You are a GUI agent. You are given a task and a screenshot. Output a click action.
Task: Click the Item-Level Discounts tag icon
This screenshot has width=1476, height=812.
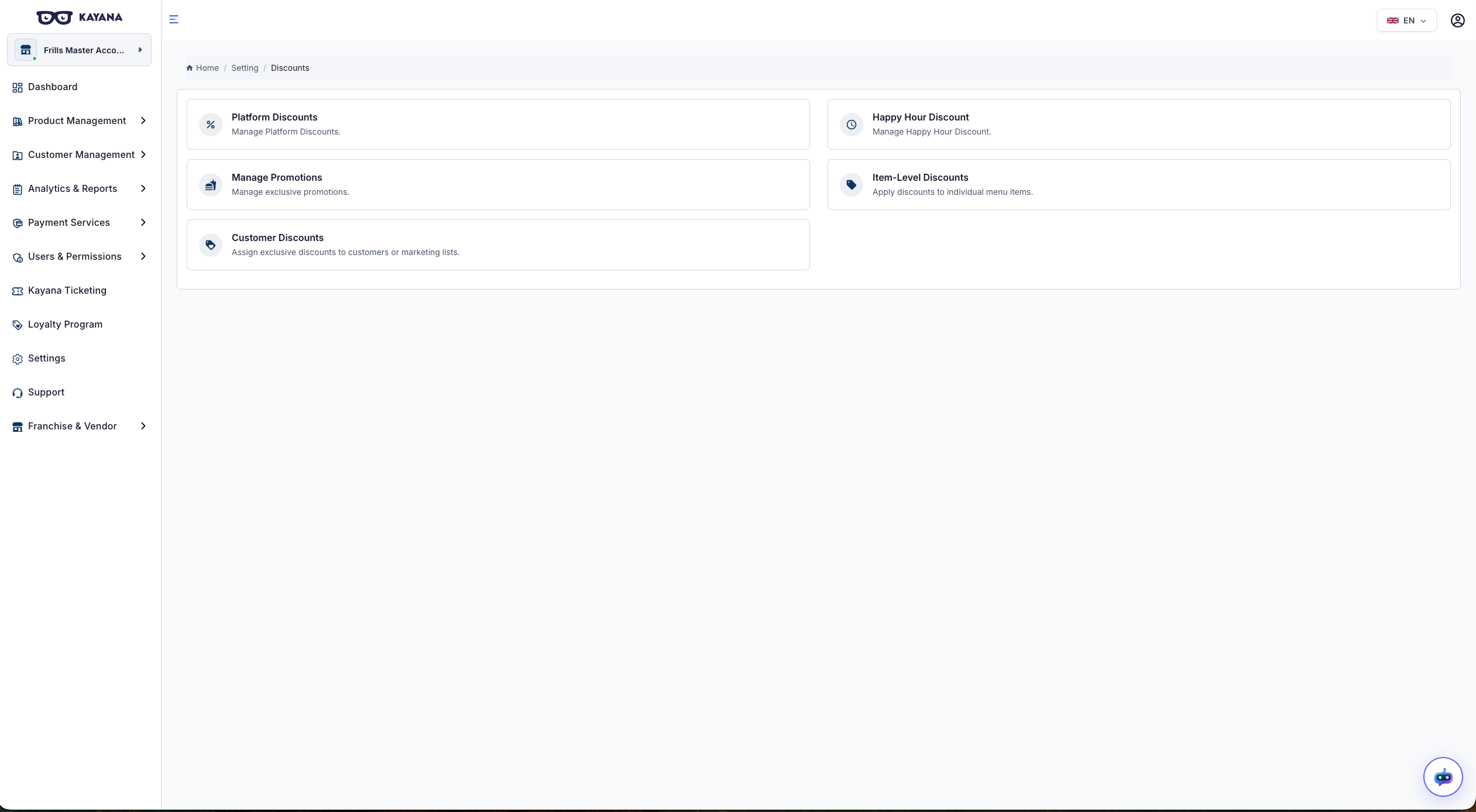tap(852, 185)
